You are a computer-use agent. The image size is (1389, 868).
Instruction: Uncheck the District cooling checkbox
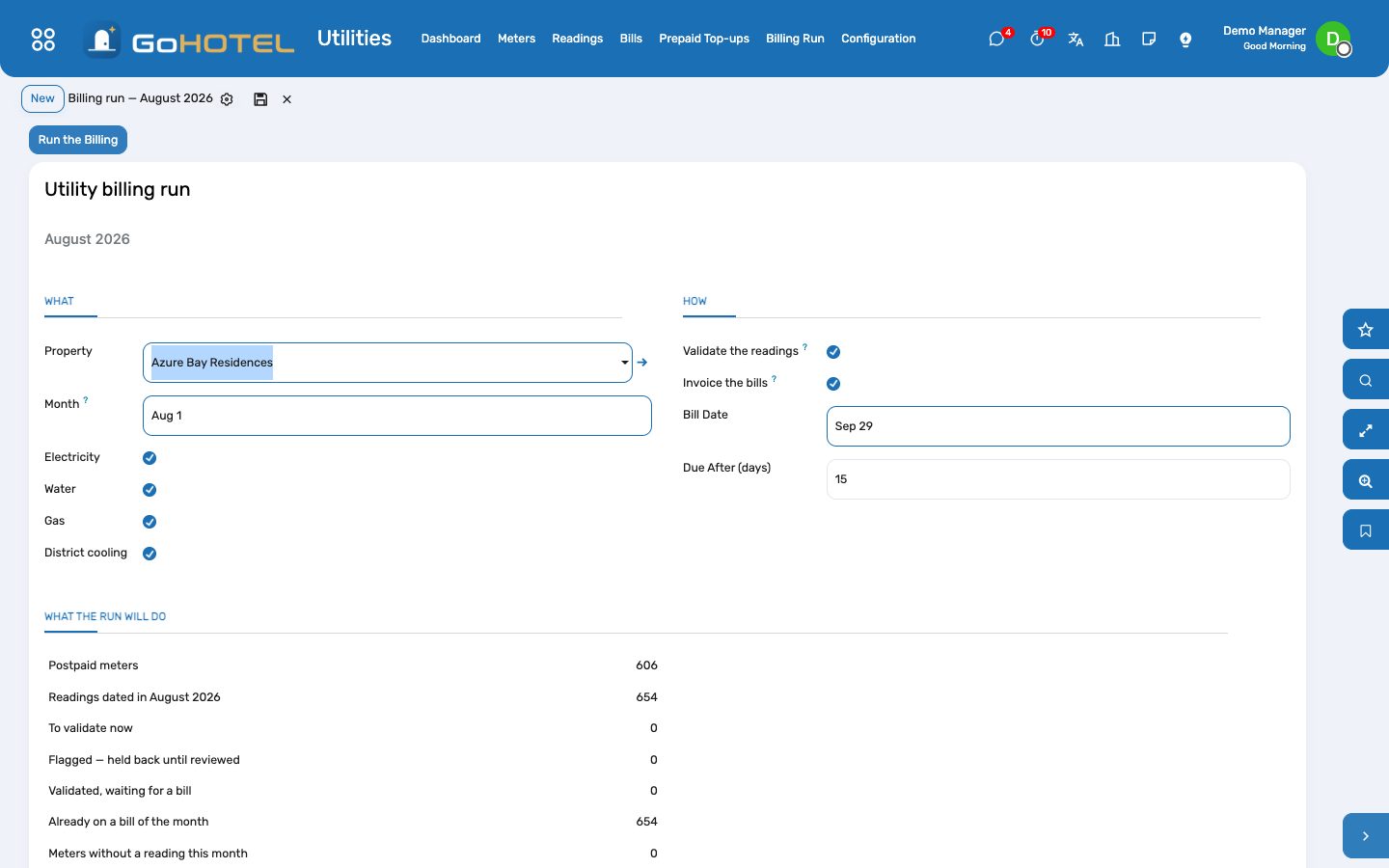tap(150, 554)
